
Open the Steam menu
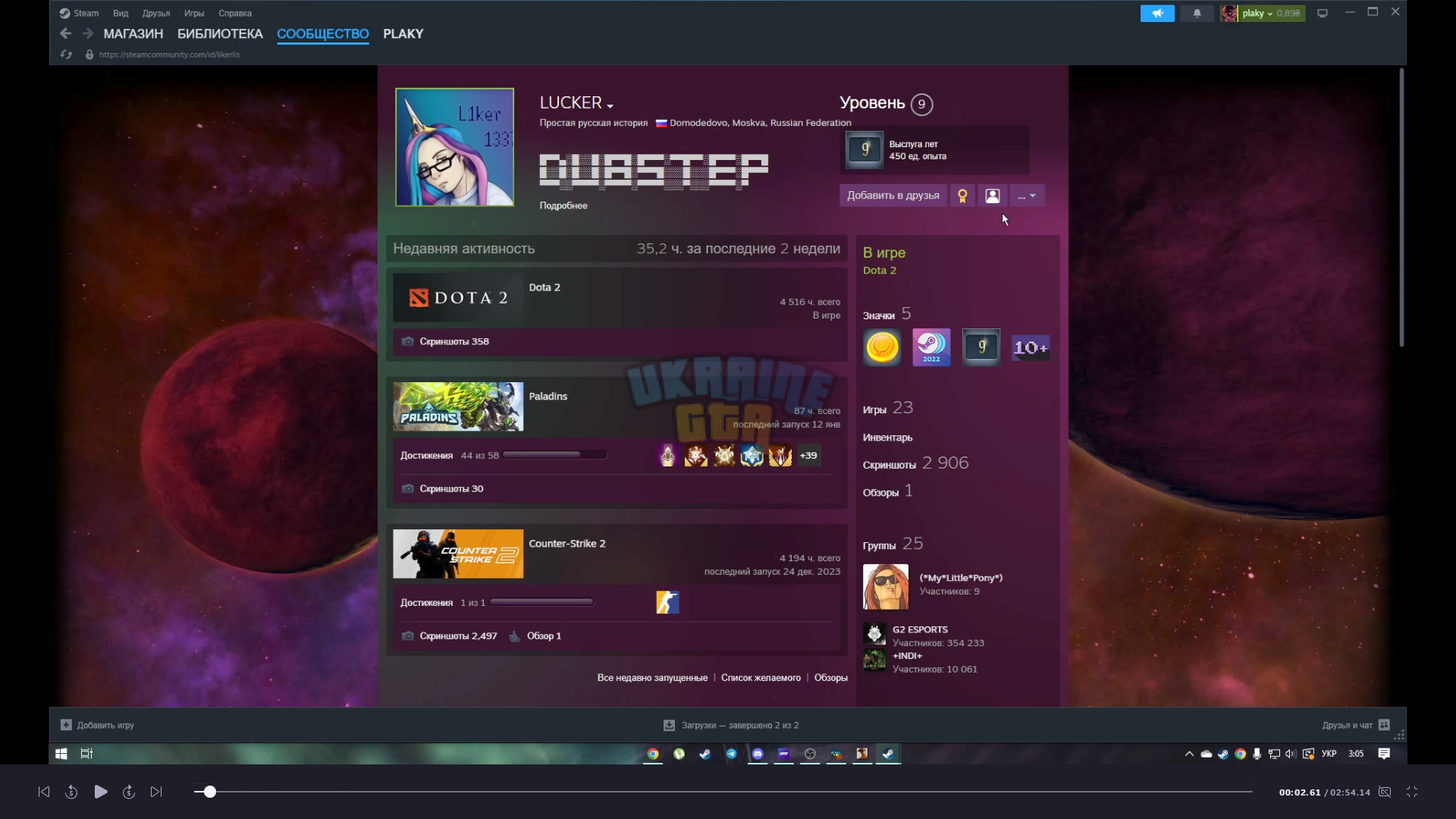[x=80, y=13]
